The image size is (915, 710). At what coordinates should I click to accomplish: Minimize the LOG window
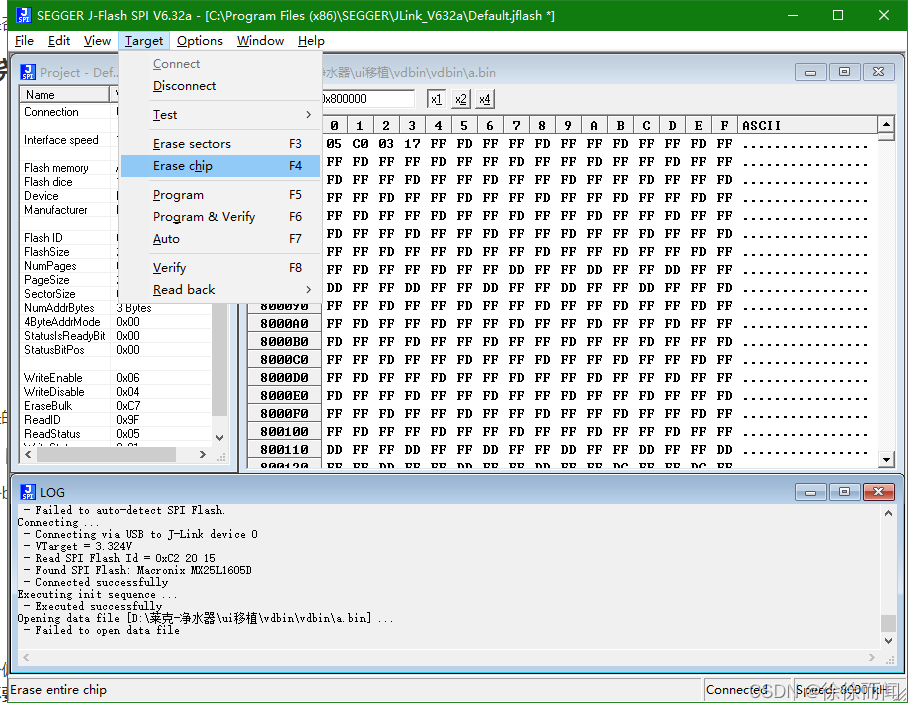[811, 492]
